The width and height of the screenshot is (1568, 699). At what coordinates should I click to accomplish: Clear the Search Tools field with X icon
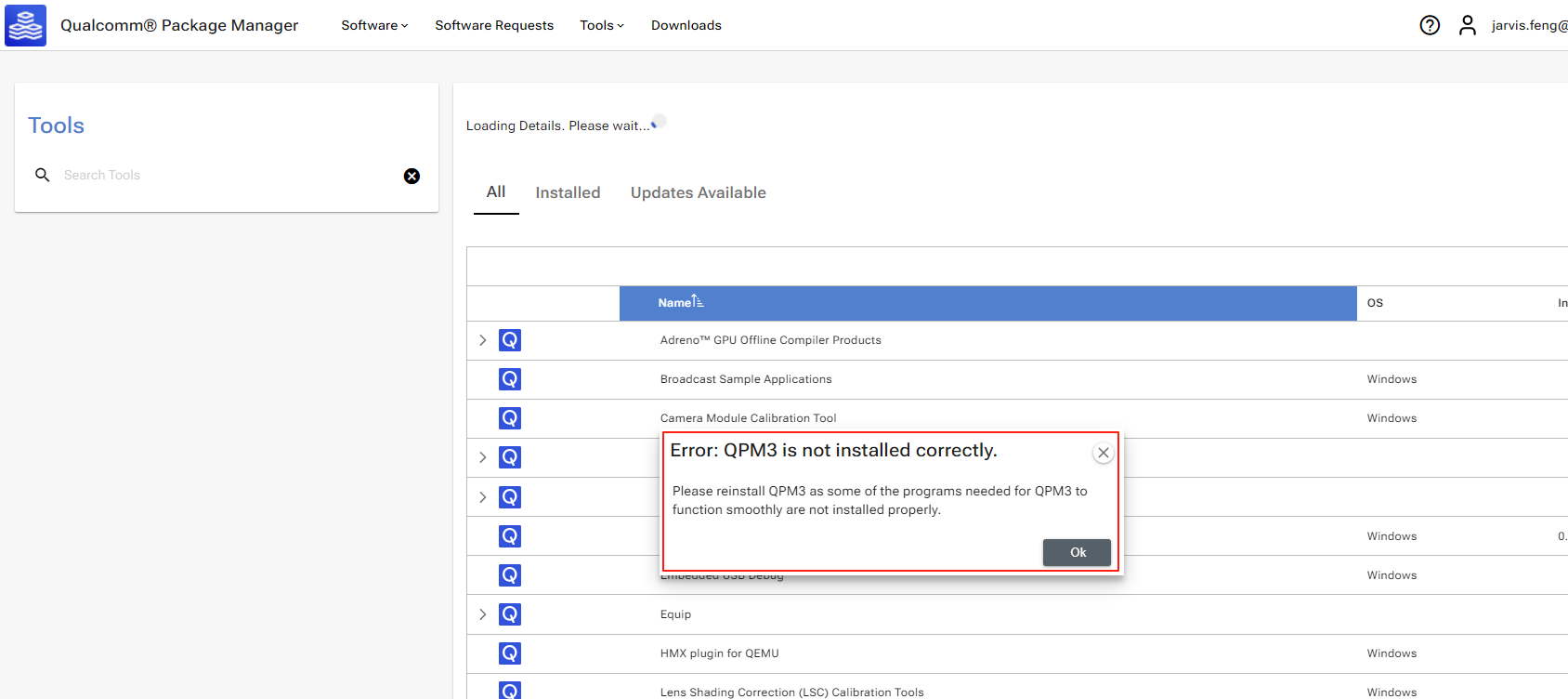(412, 176)
